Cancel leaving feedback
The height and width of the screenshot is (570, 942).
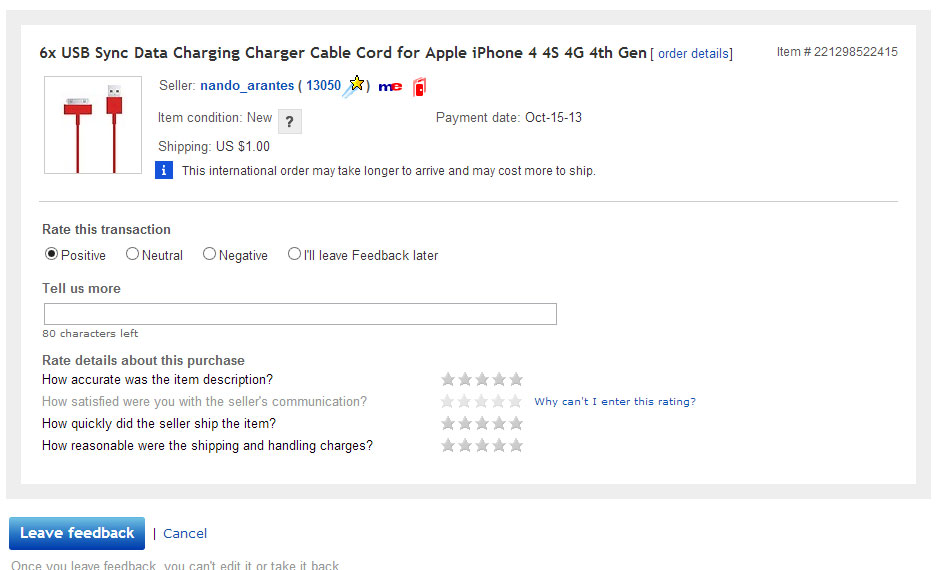(185, 533)
